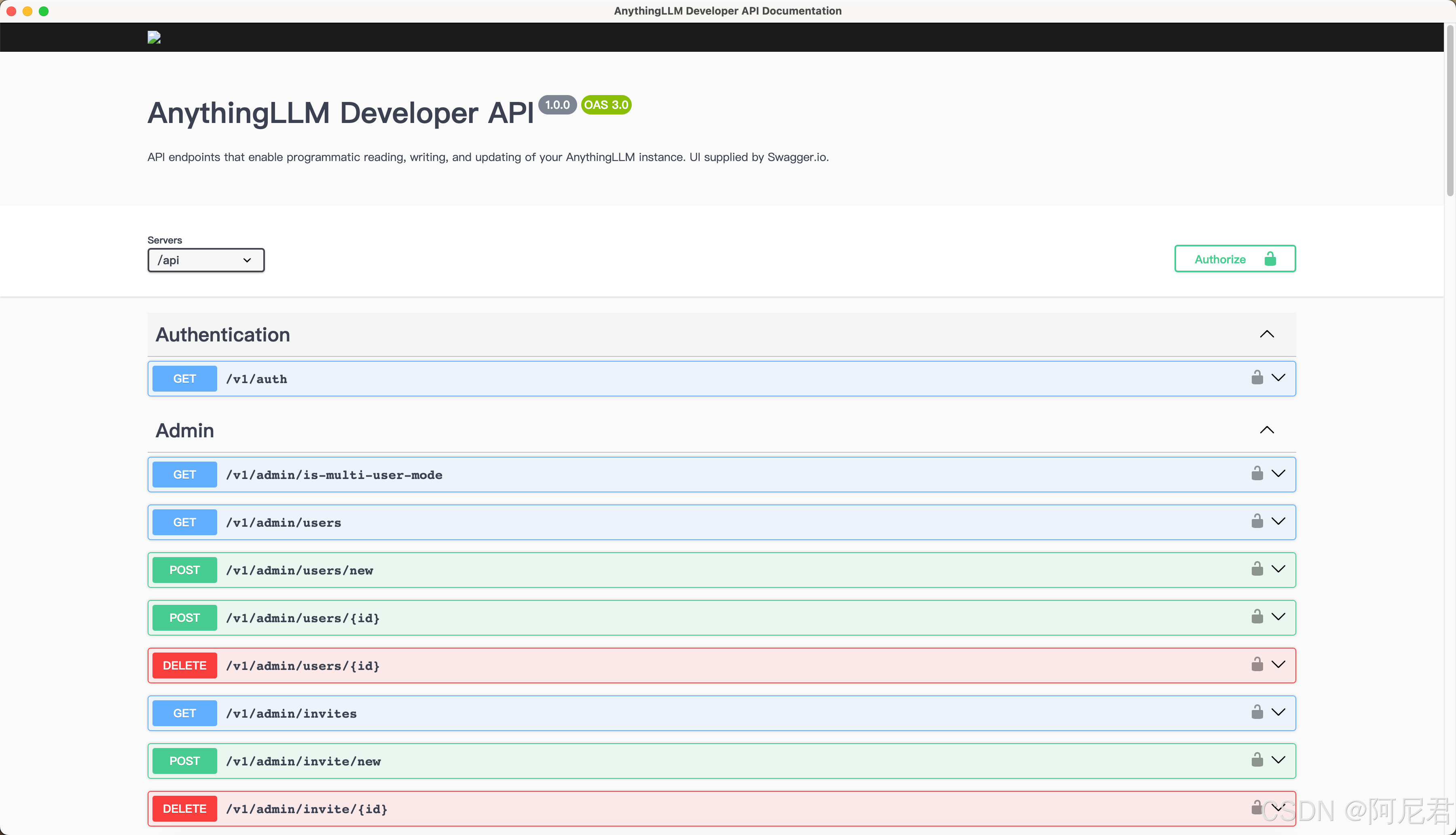
Task: Click the Admin section heading
Action: coord(184,431)
